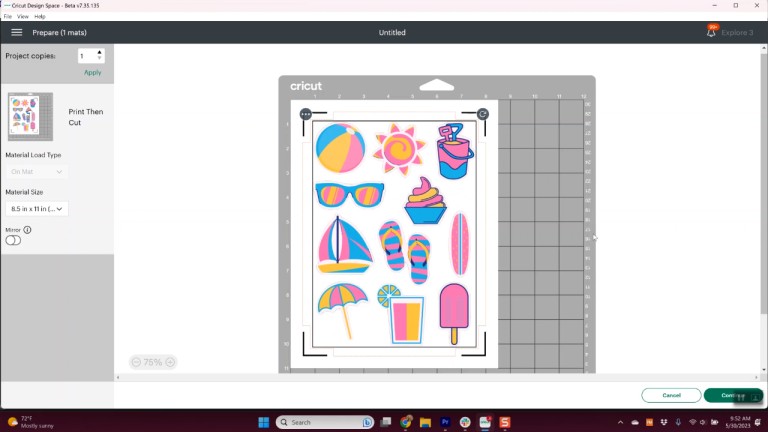Screen dimensions: 768x432
Task: Click the rotate icon on the mat
Action: point(482,114)
